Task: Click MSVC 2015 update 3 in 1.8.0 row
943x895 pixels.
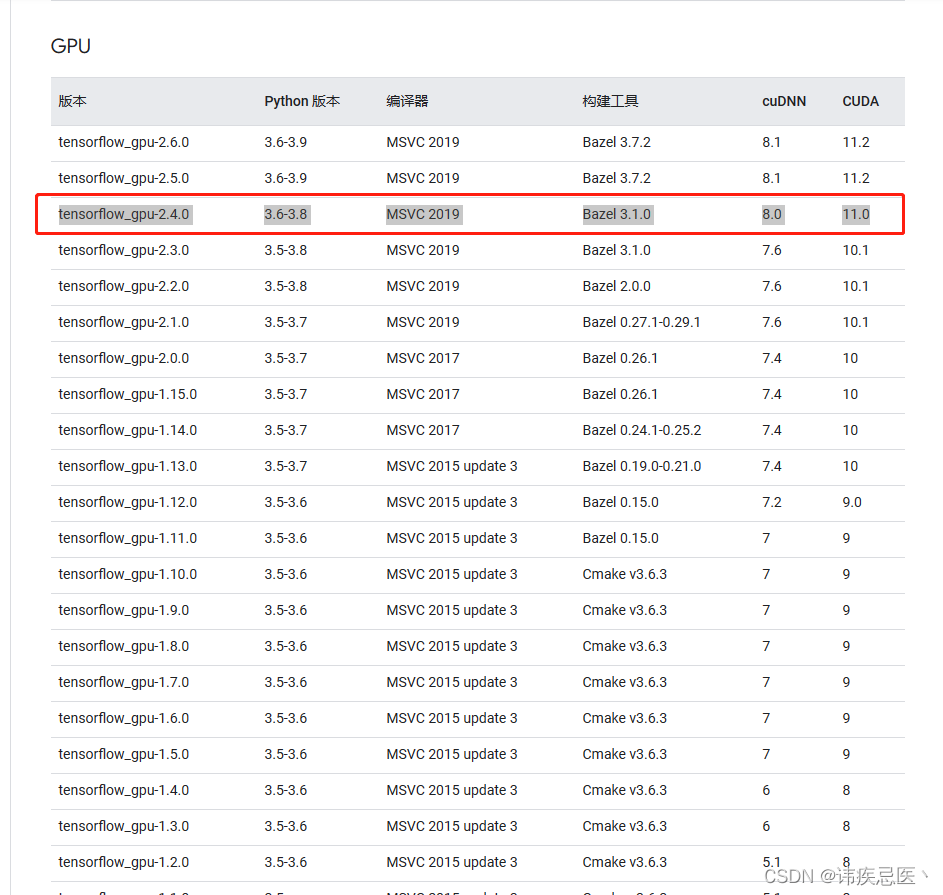Action: click(452, 647)
